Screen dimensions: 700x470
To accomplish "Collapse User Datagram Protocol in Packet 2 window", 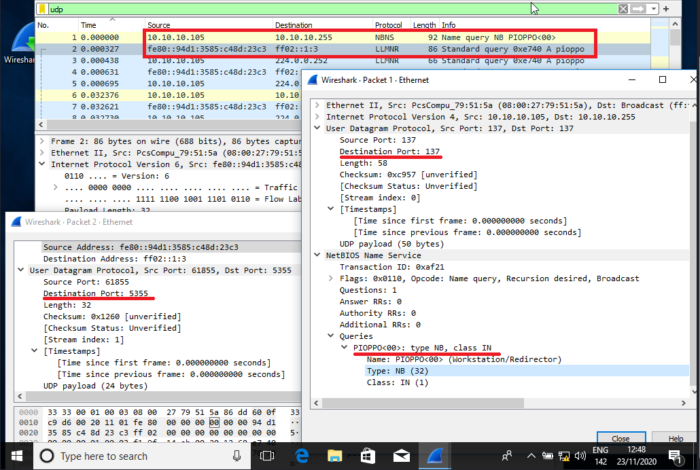I will click(21, 270).
